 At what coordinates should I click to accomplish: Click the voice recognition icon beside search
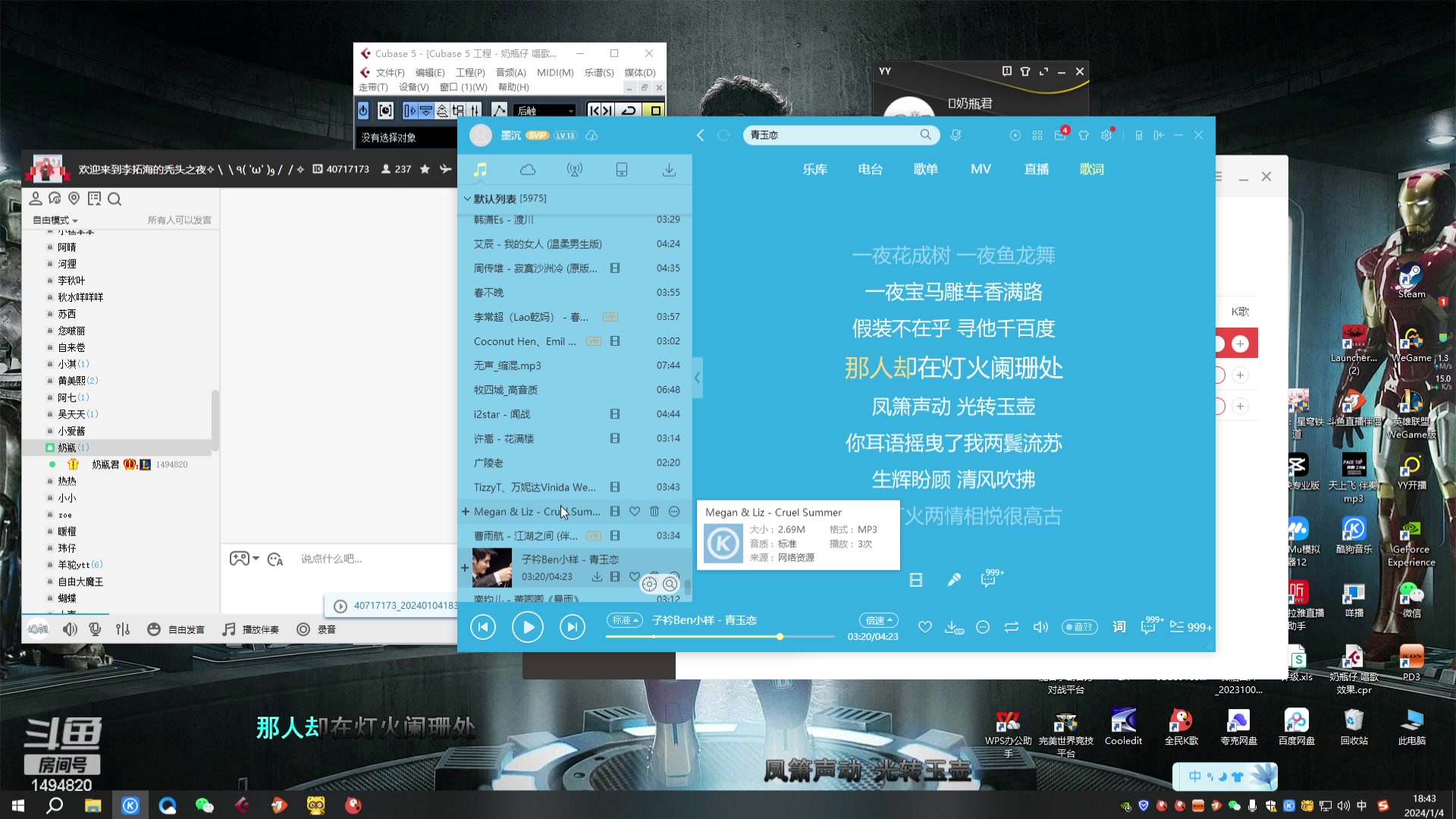pyautogui.click(x=956, y=135)
